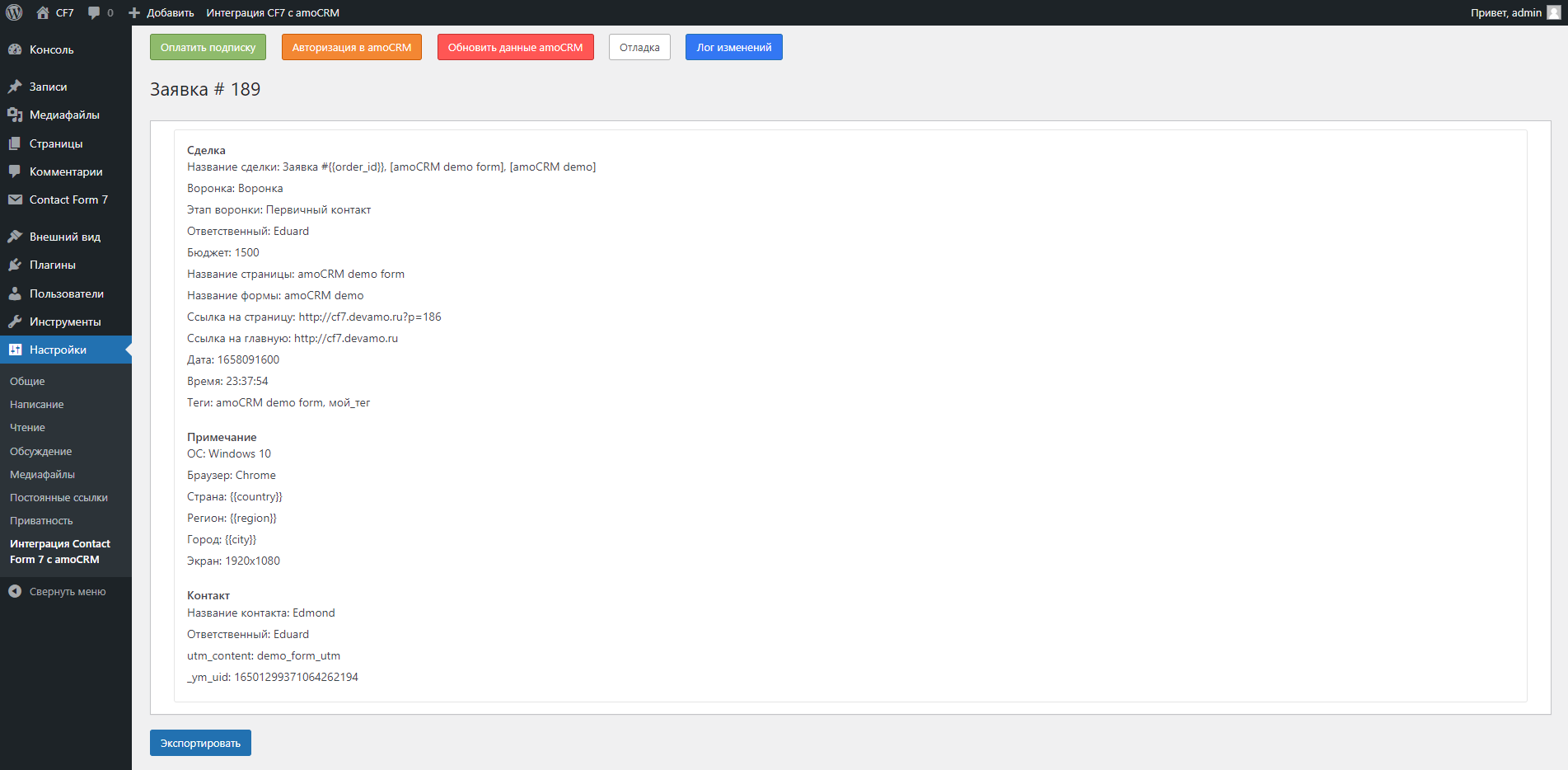Screen dimensions: 1568x770
Task: Open the Постоянные ссылки settings page
Action: click(59, 497)
